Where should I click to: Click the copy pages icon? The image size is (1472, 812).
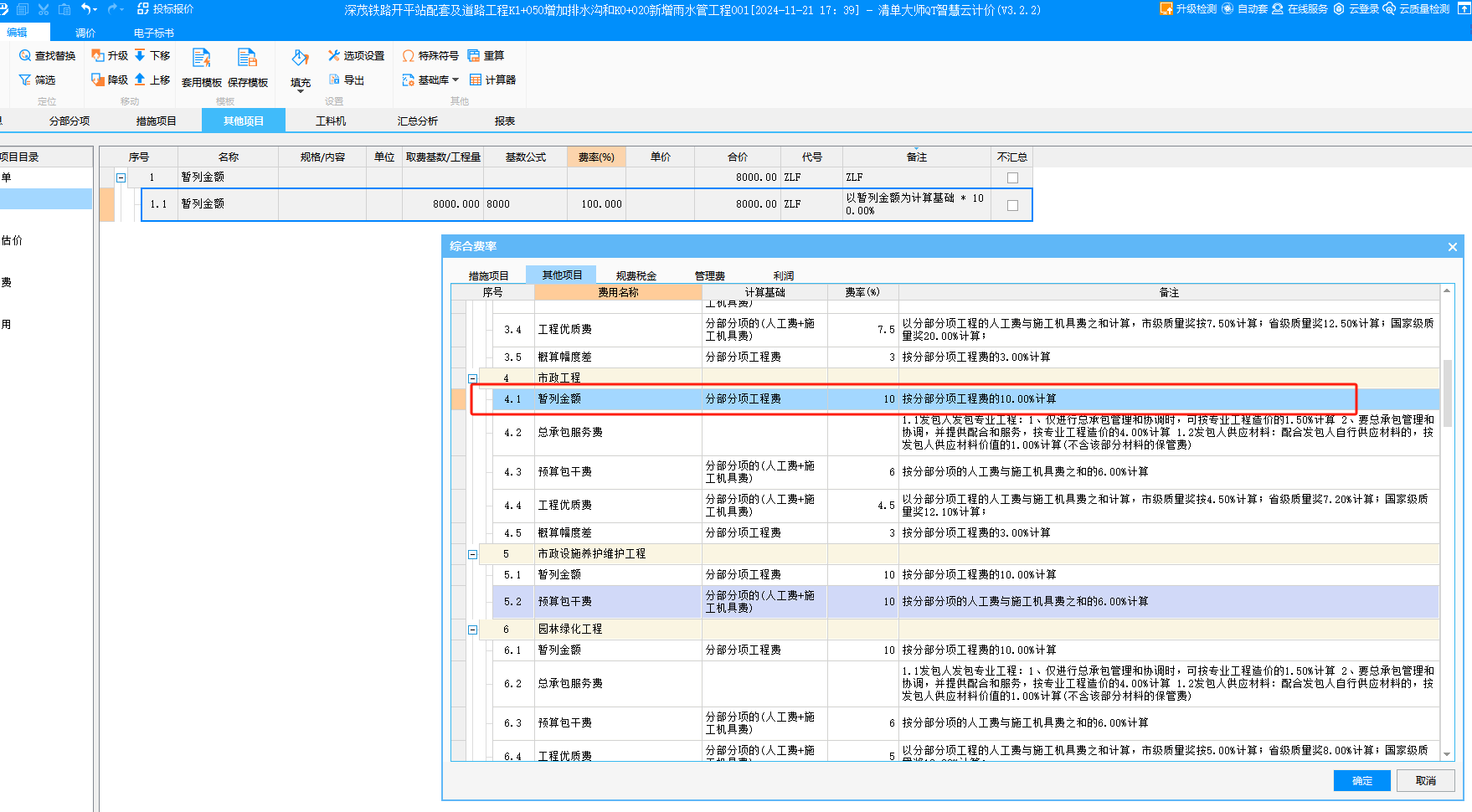coord(23,9)
